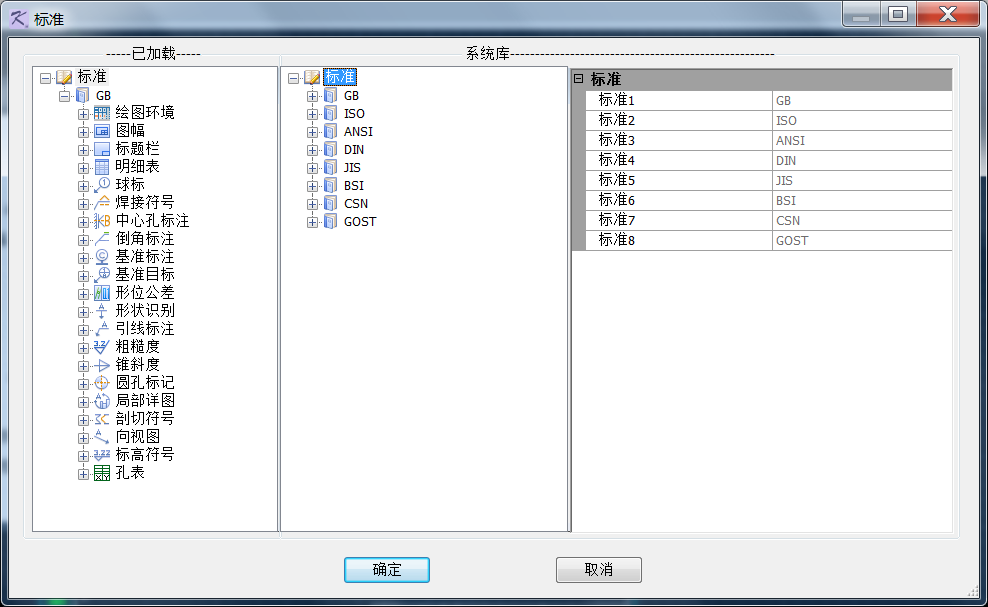Expand the system library DIN node
This screenshot has width=988, height=607.
coord(312,151)
